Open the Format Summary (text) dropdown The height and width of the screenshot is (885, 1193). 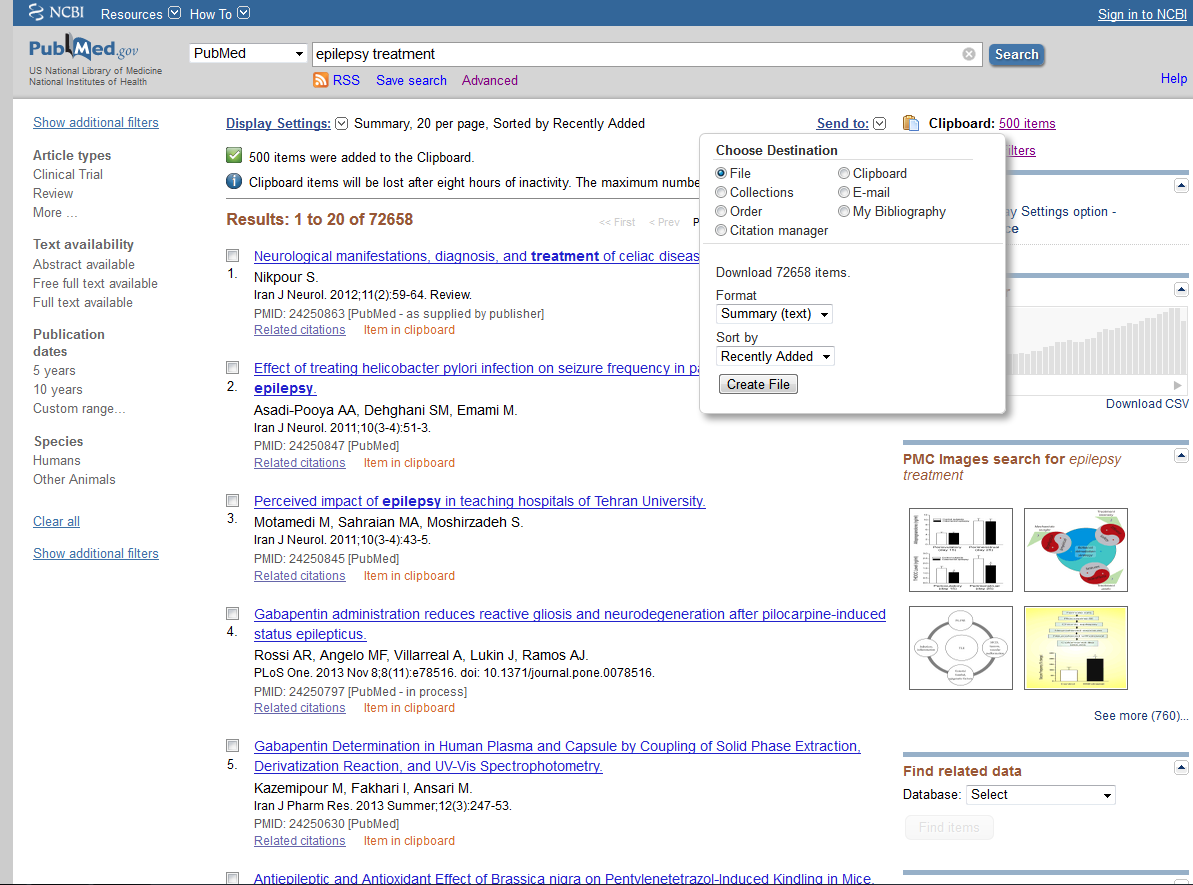click(x=775, y=314)
